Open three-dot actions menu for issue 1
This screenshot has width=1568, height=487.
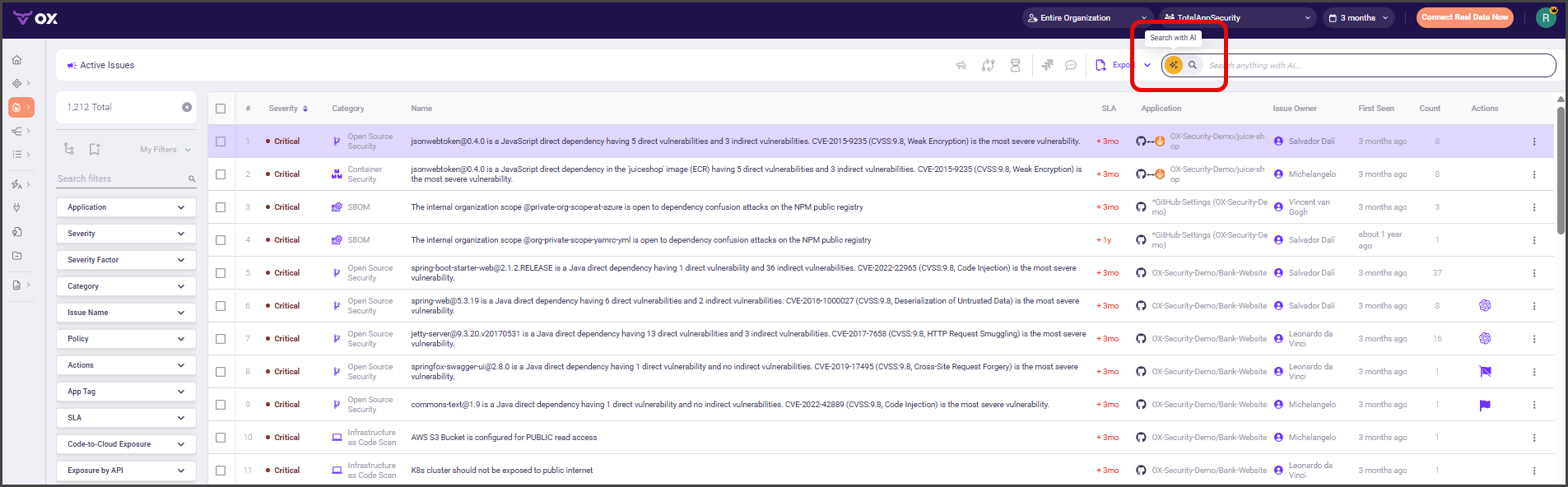1534,141
